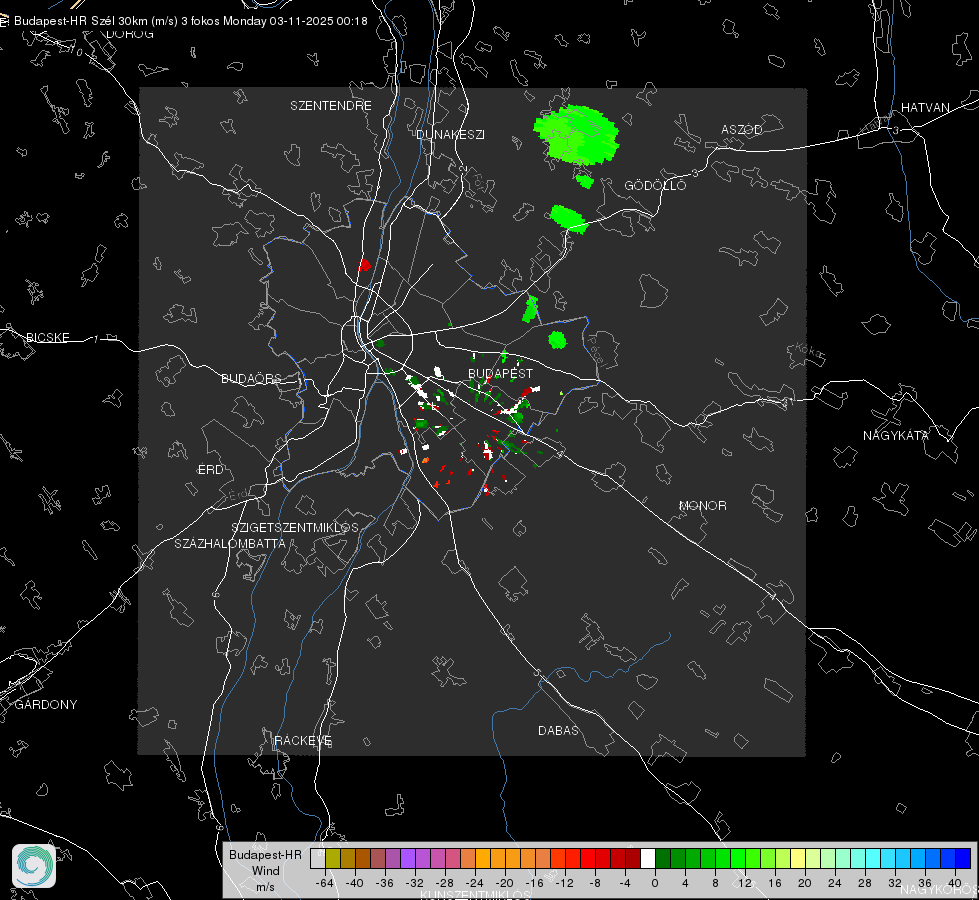Click the white zero-velocity swatch in the legend
979x900 pixels.
click(648, 859)
